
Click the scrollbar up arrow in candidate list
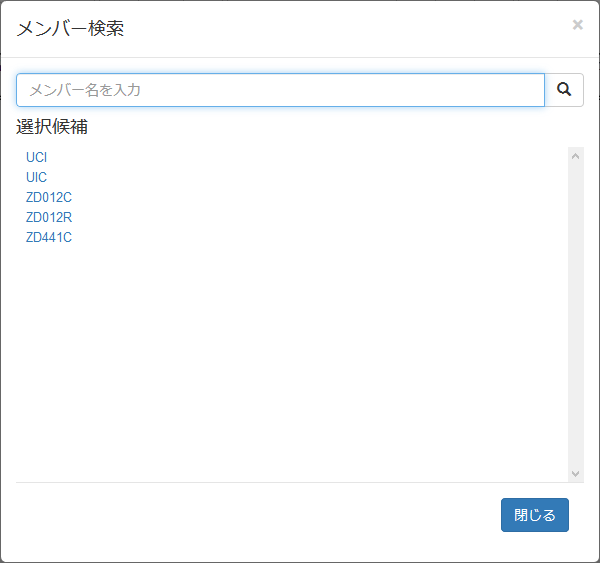(576, 156)
